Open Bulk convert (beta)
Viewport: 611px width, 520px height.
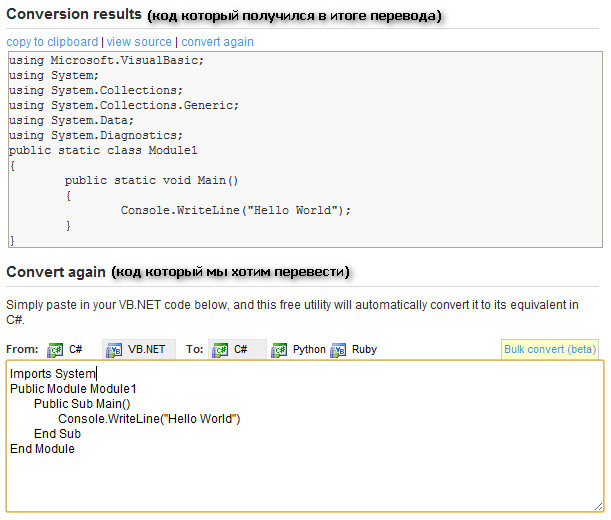click(x=550, y=349)
